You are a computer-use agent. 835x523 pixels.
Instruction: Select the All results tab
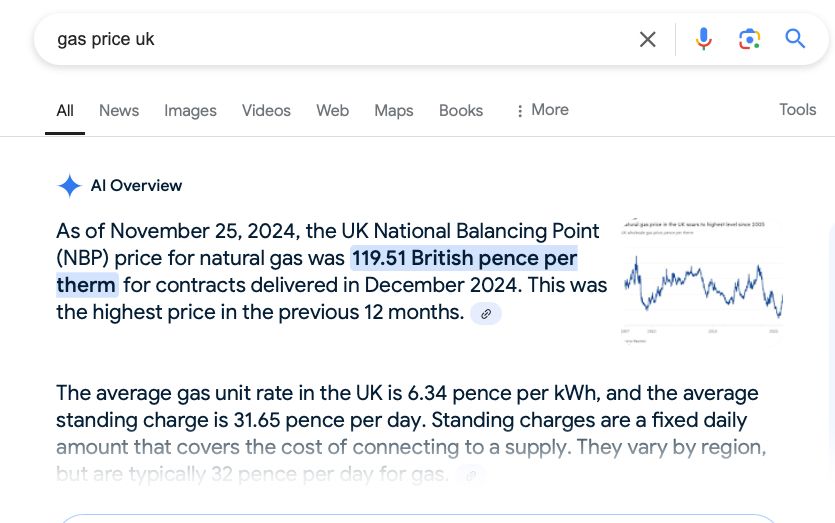[65, 111]
